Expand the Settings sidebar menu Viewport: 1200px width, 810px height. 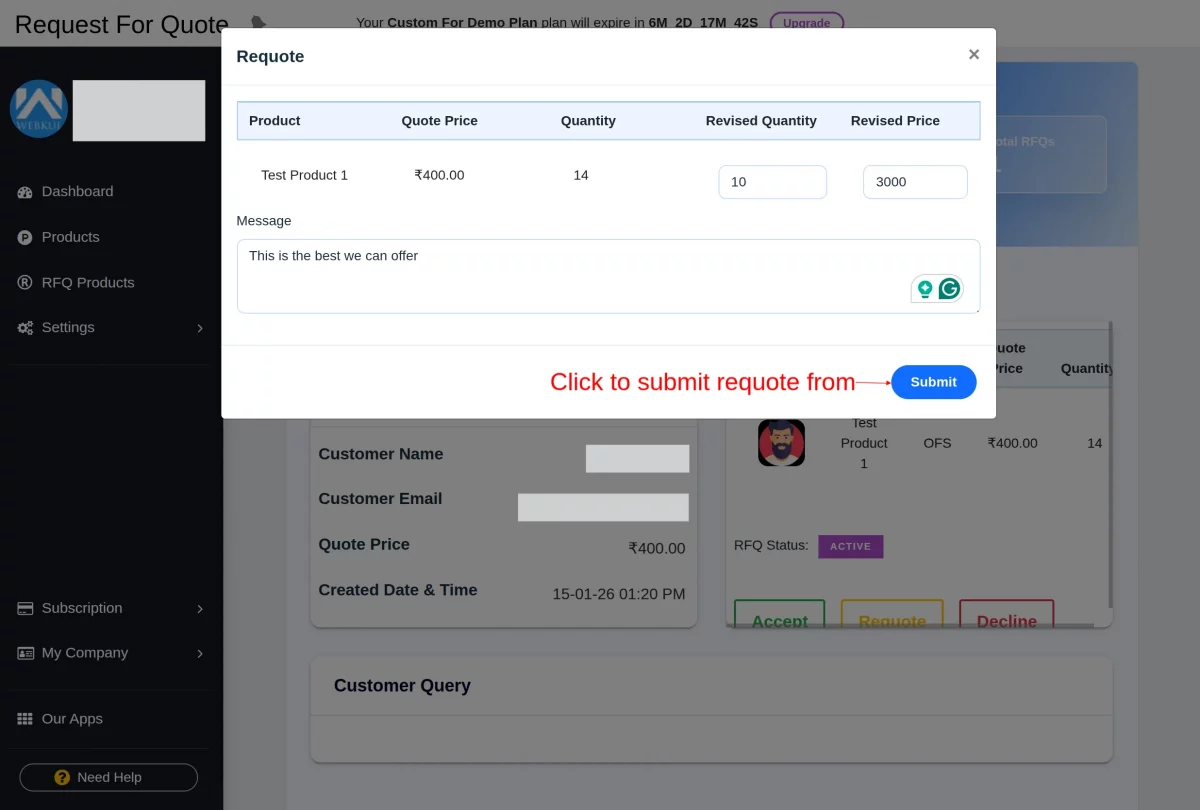point(110,327)
